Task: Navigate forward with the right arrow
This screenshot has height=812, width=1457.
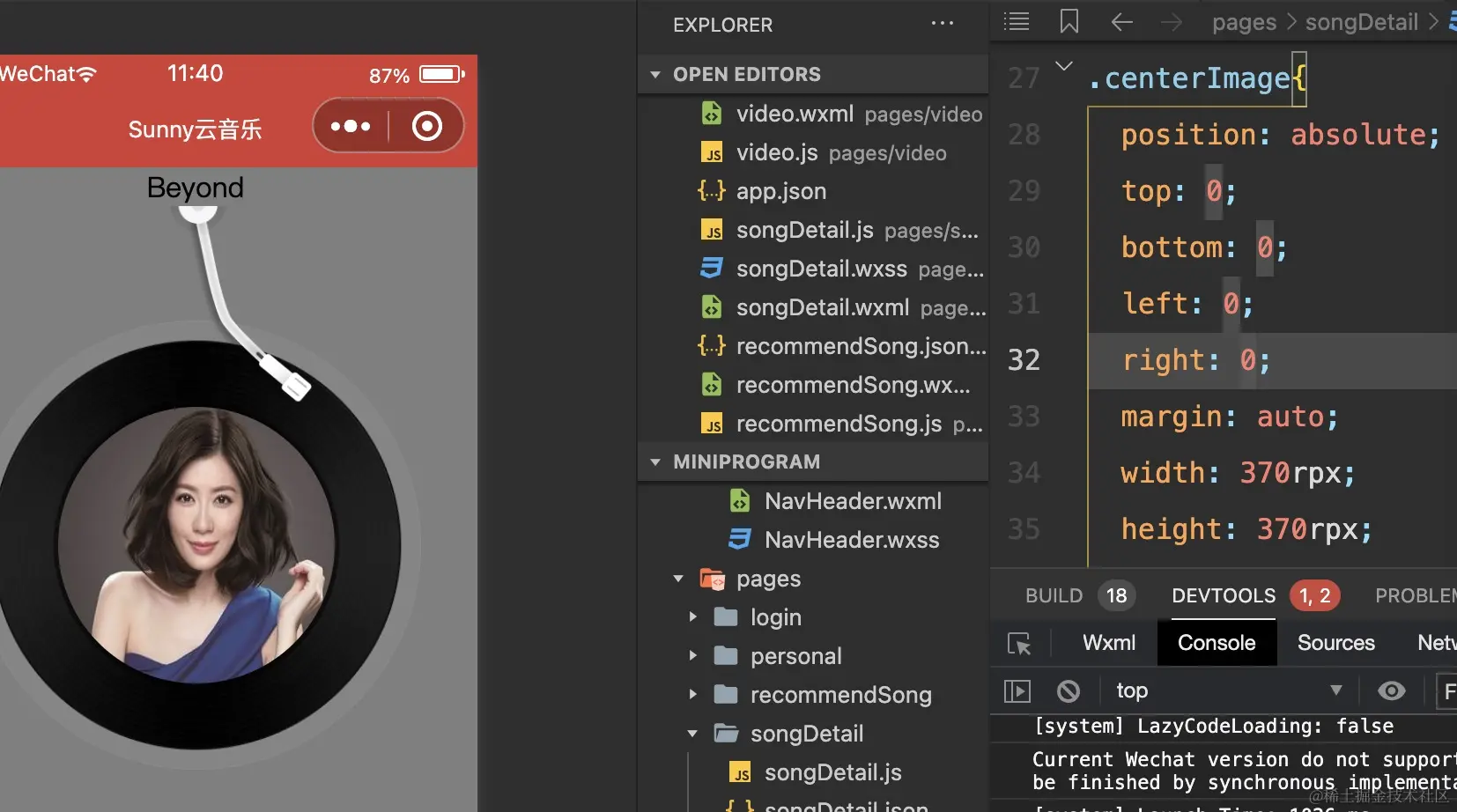Action: pos(1172,22)
